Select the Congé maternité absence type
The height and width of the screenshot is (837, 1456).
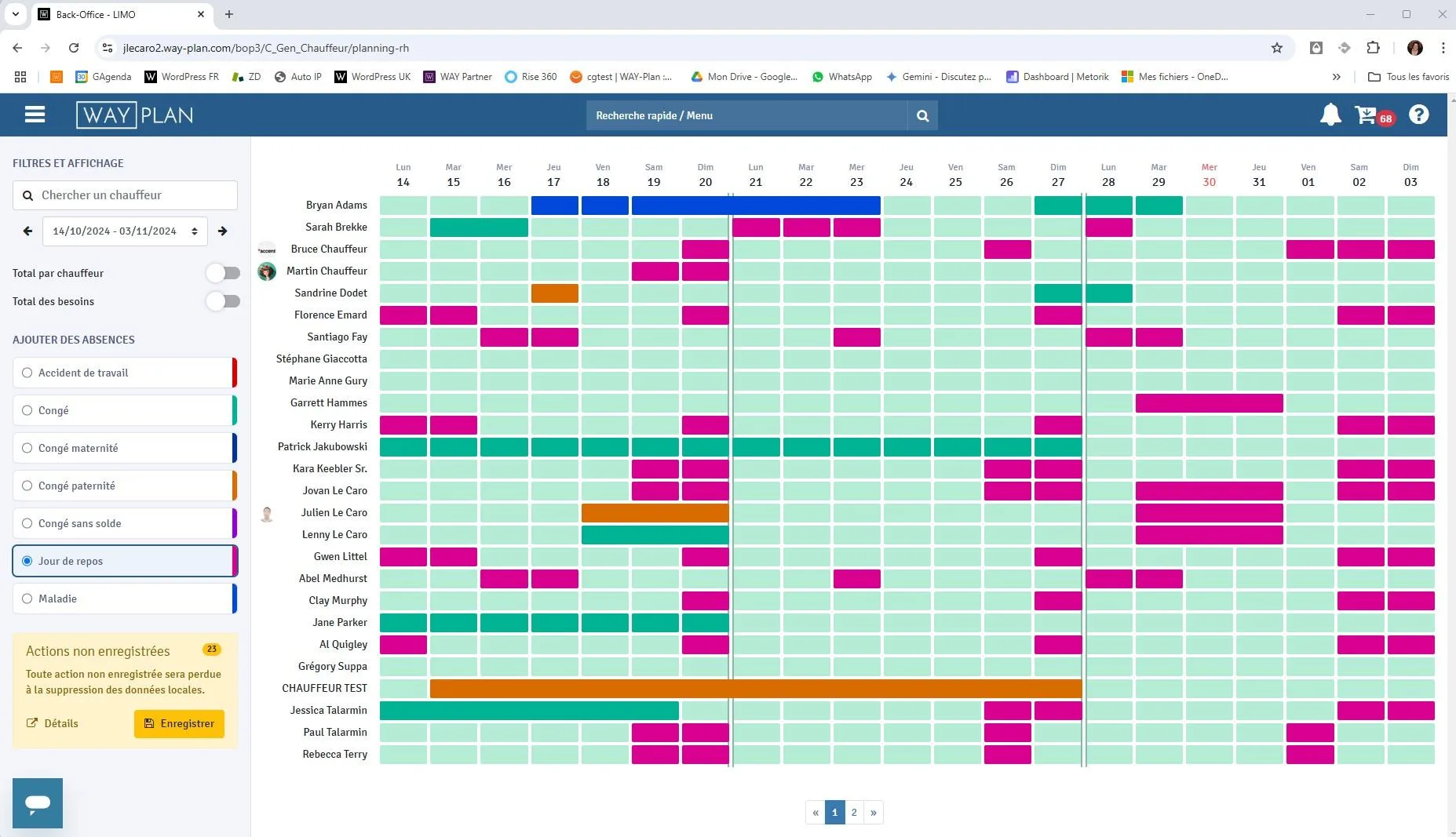(x=125, y=448)
